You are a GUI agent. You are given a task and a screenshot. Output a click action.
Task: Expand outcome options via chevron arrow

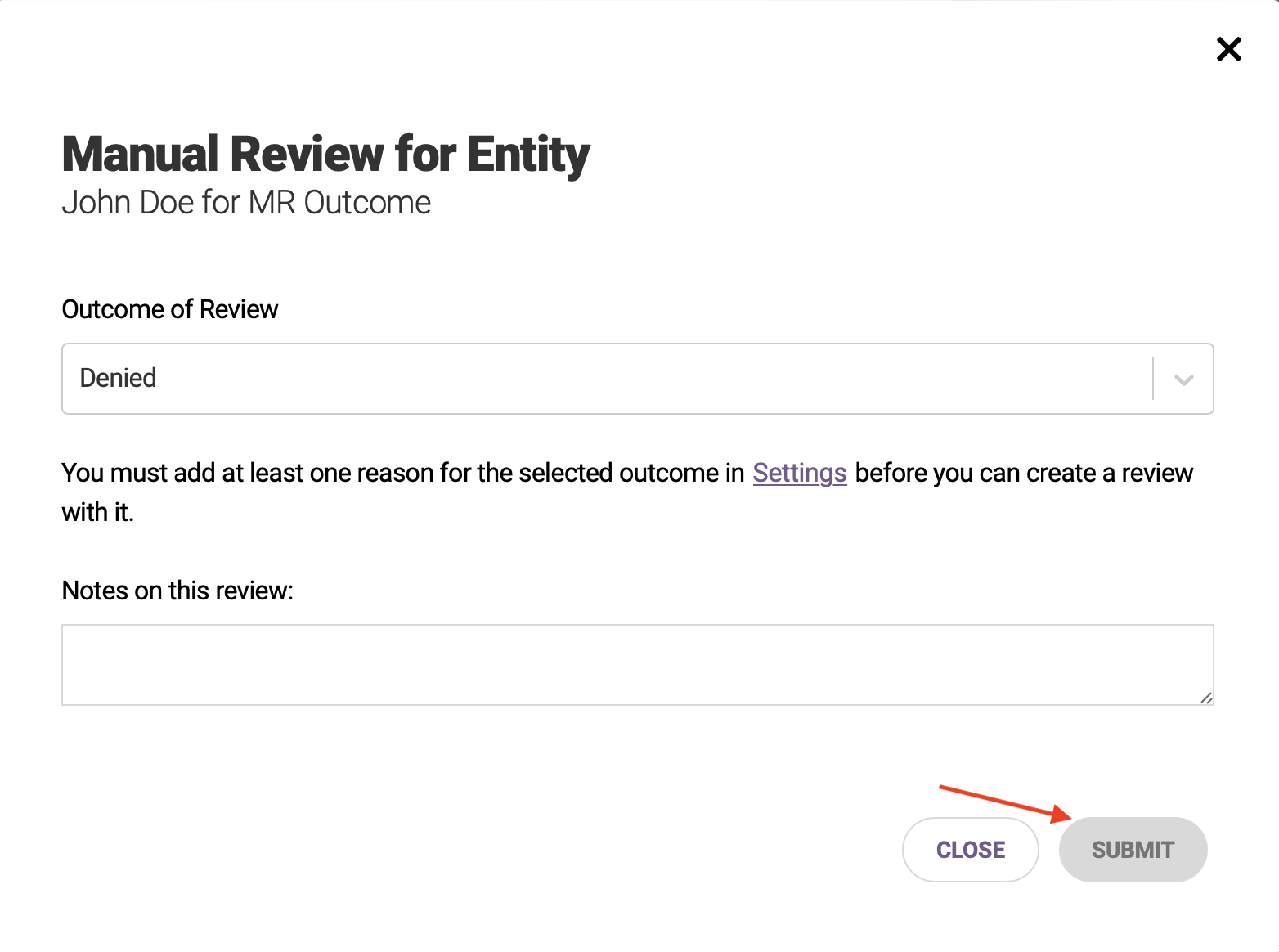(x=1183, y=379)
